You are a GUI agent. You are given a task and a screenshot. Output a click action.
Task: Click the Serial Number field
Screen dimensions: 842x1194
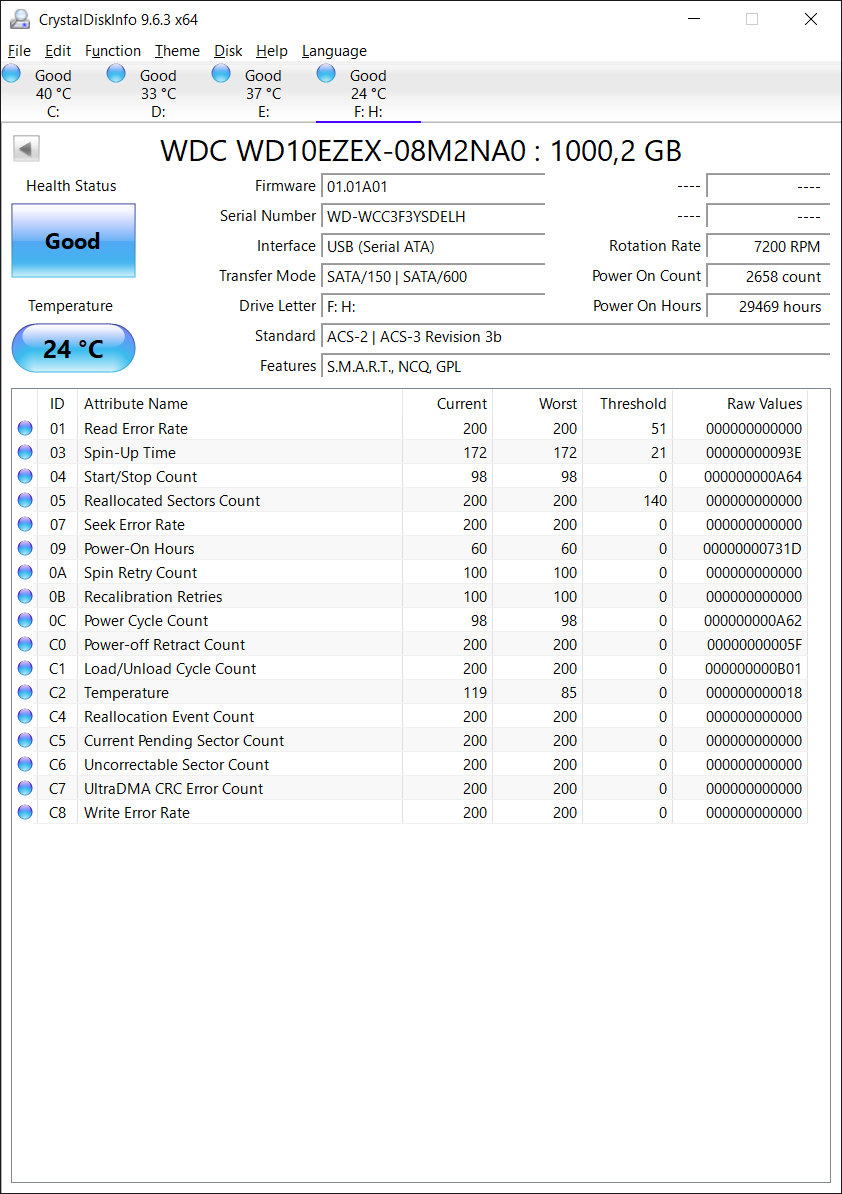pyautogui.click(x=432, y=216)
